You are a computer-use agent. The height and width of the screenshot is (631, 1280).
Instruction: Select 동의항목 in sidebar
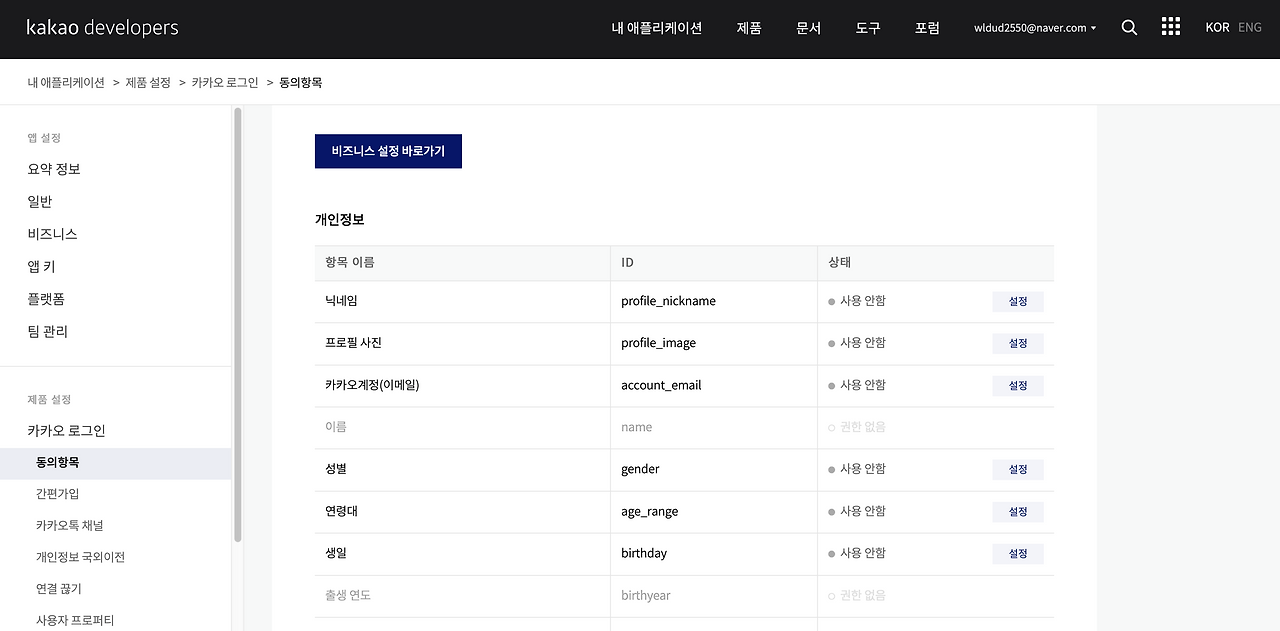coord(116,463)
